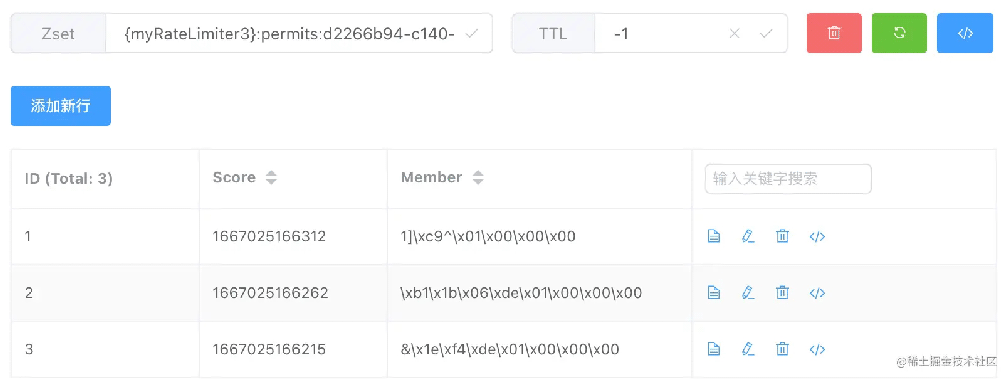Viewport: 1008px width, 379px height.
Task: Click the 添加新行 add row button
Action: point(60,106)
